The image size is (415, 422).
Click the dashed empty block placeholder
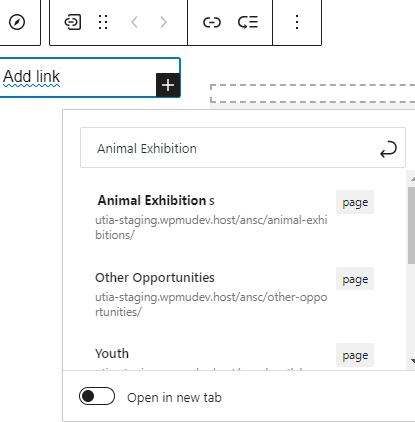click(313, 93)
